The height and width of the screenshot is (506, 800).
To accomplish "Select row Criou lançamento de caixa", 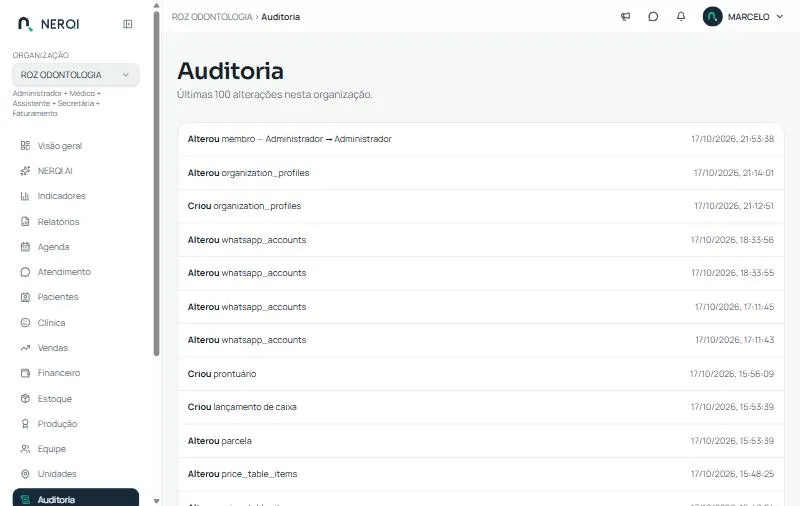I will coord(481,407).
